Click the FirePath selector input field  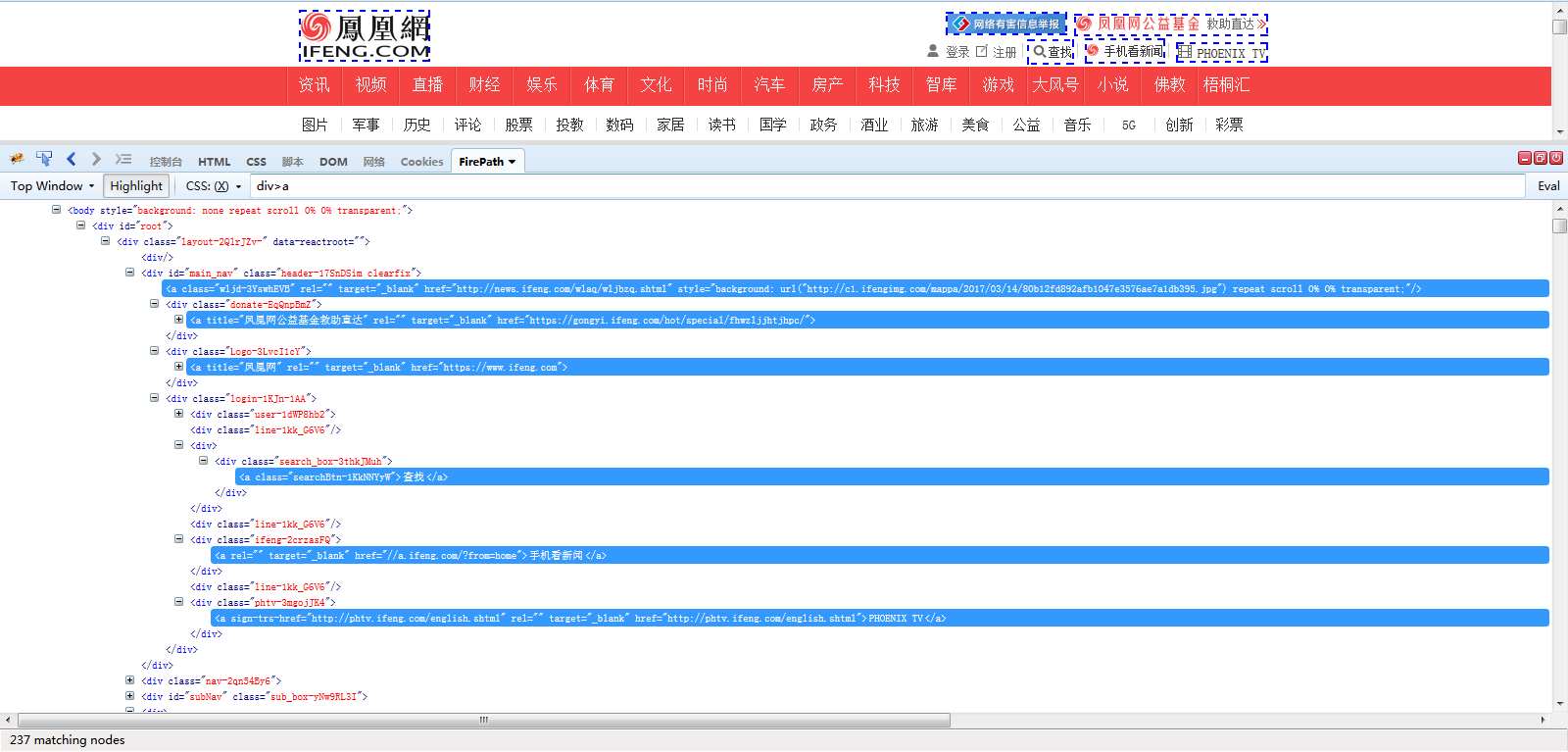[888, 186]
